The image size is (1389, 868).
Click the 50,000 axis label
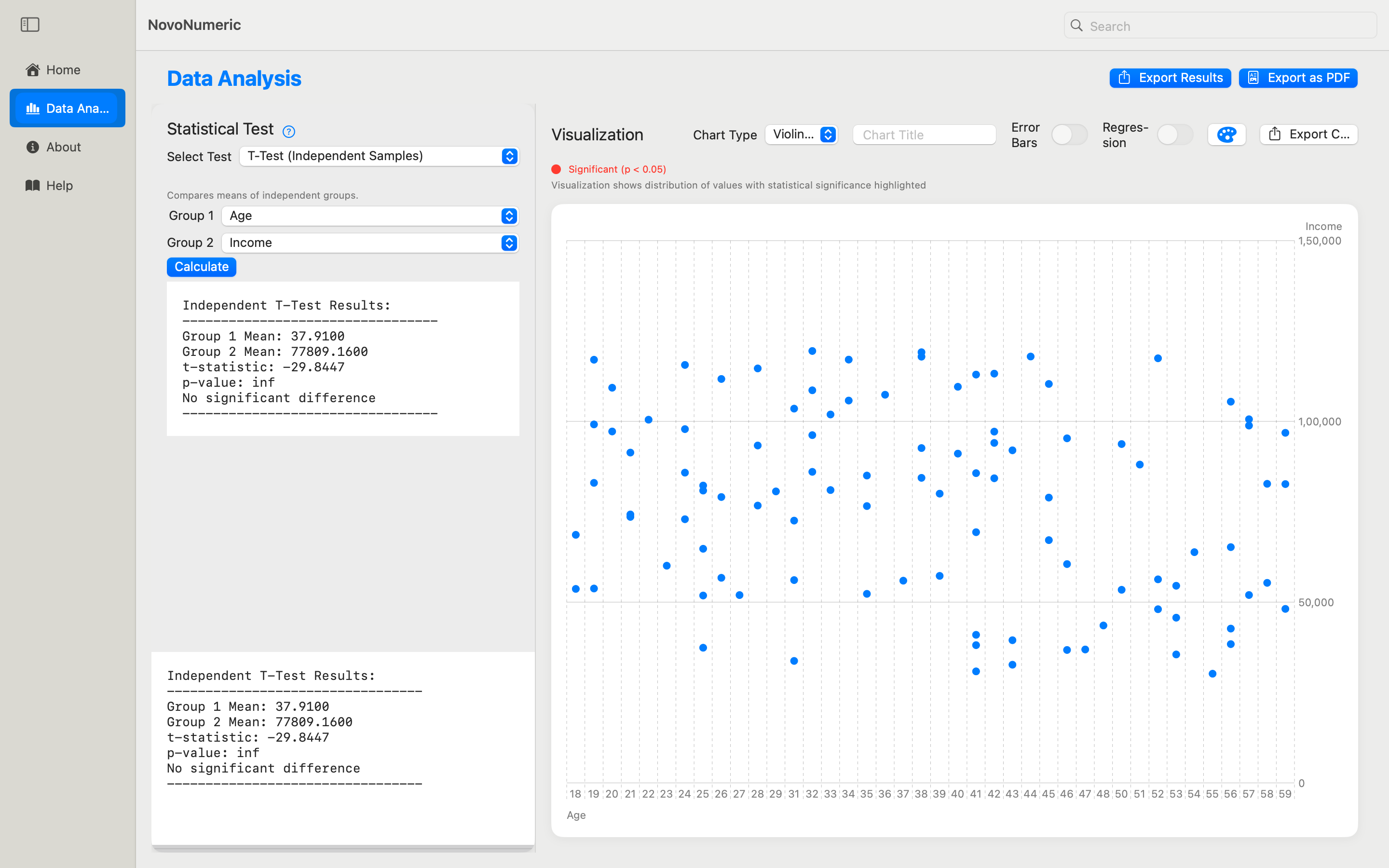pyautogui.click(x=1316, y=602)
